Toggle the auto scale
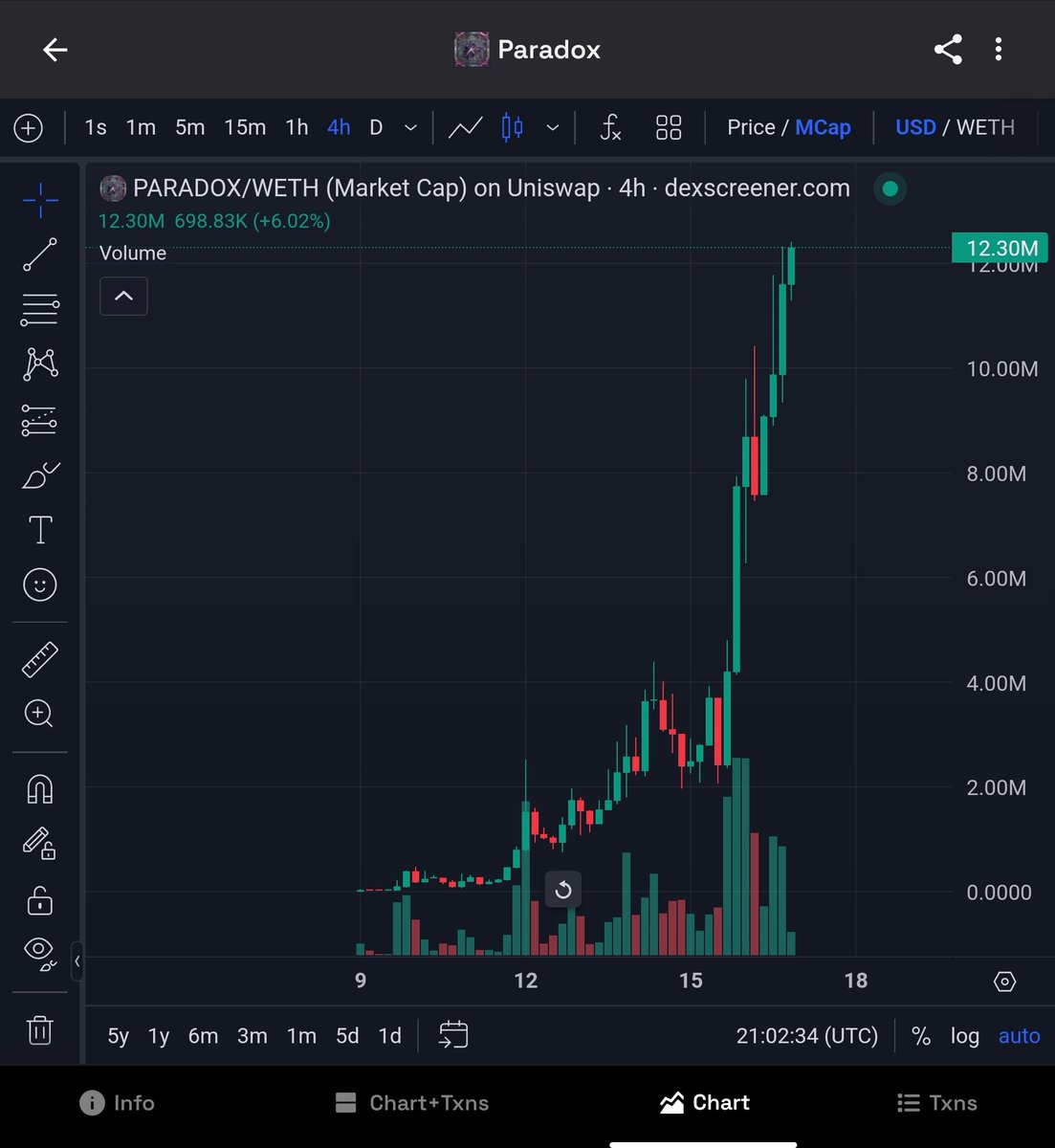This screenshot has height=1148, width=1055. [x=1020, y=1036]
